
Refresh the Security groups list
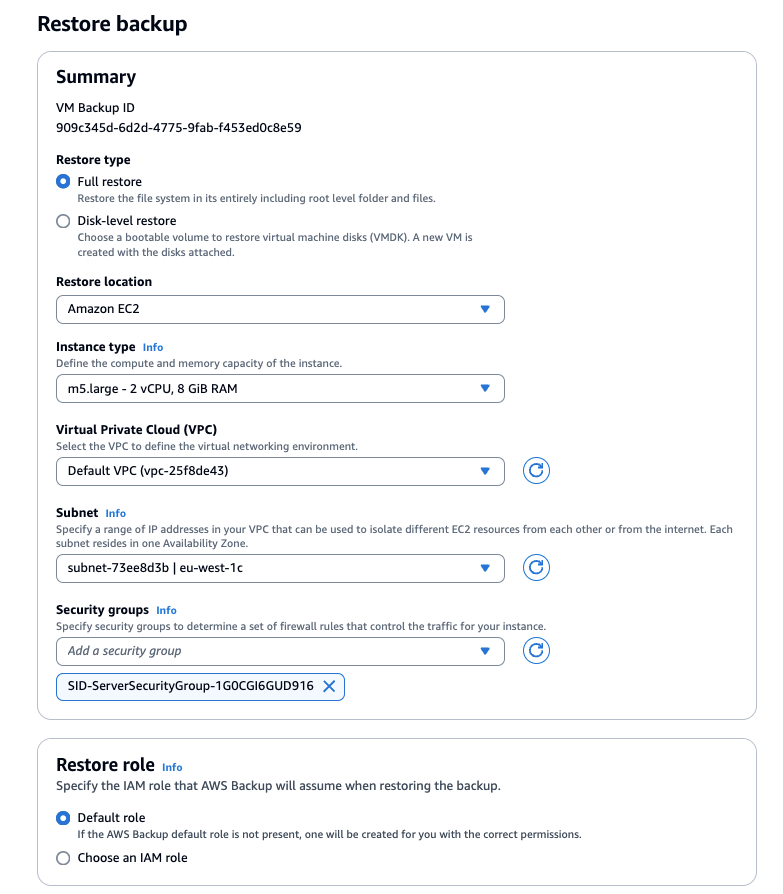pyautogui.click(x=537, y=650)
